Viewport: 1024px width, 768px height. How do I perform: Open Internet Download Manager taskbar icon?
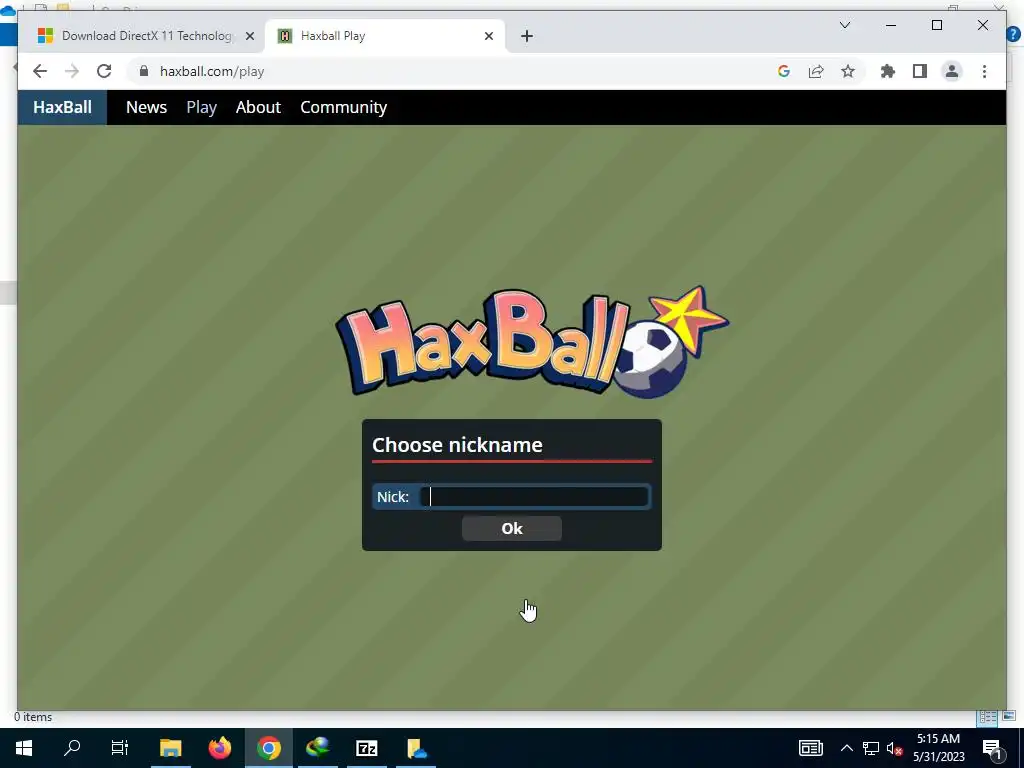click(x=317, y=748)
